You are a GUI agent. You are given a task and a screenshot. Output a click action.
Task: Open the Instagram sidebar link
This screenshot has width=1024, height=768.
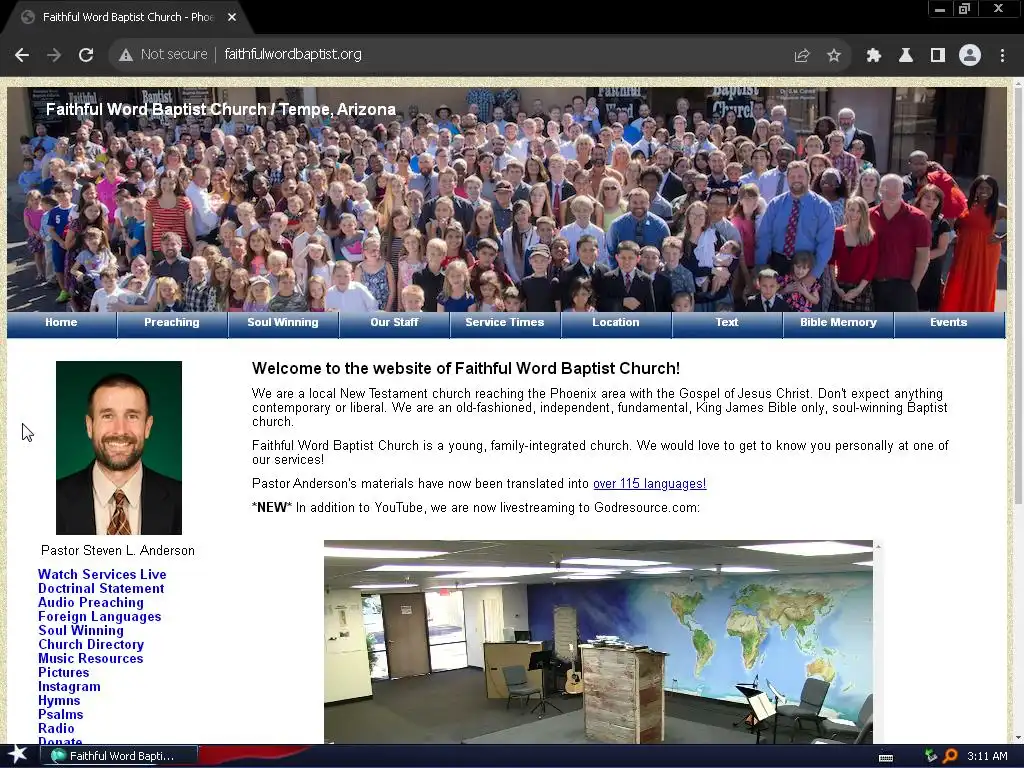click(69, 687)
